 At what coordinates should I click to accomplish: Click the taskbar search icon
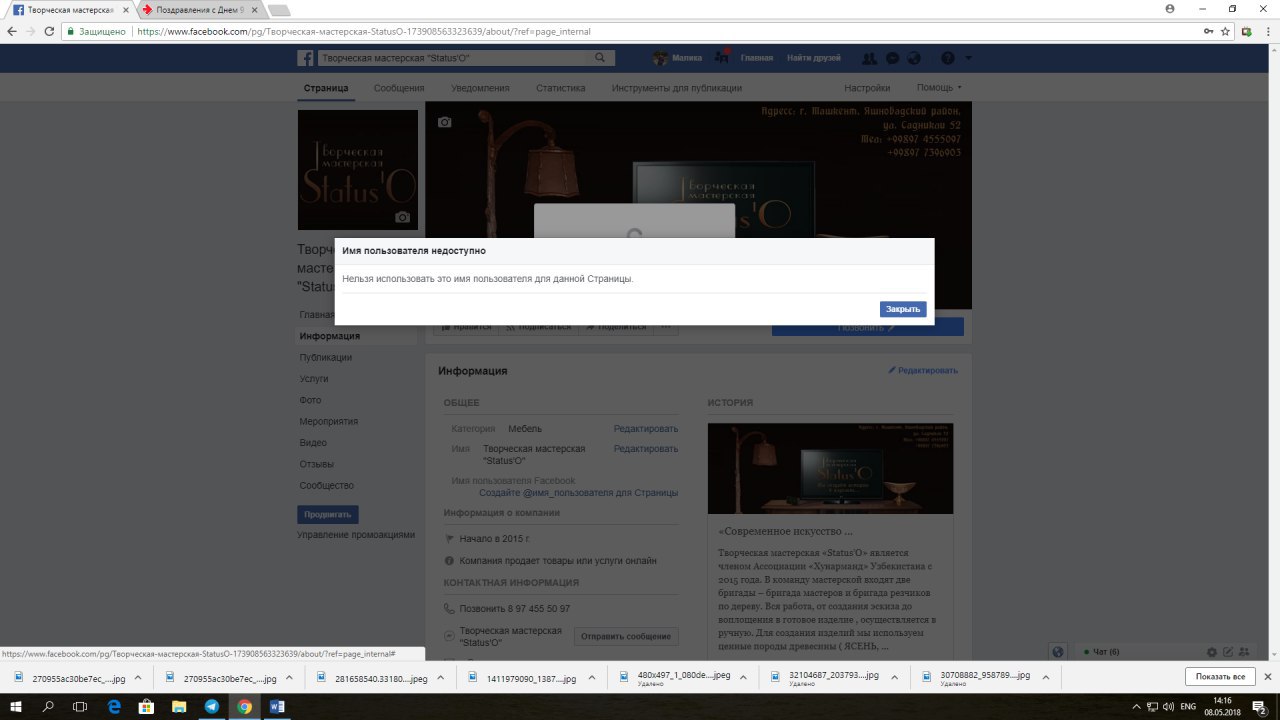tap(48, 706)
